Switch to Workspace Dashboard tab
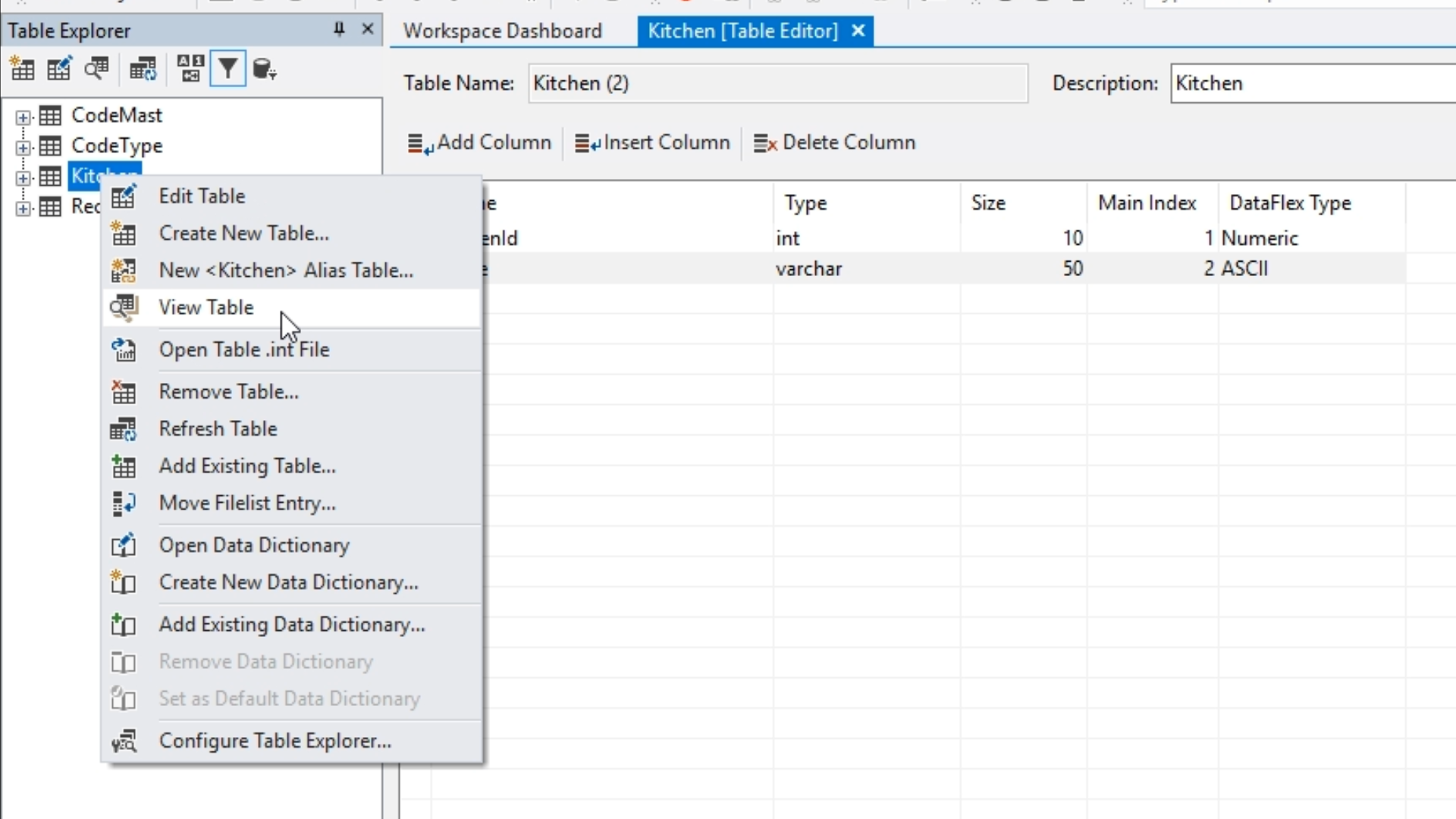The width and height of the screenshot is (1456, 819). click(502, 31)
